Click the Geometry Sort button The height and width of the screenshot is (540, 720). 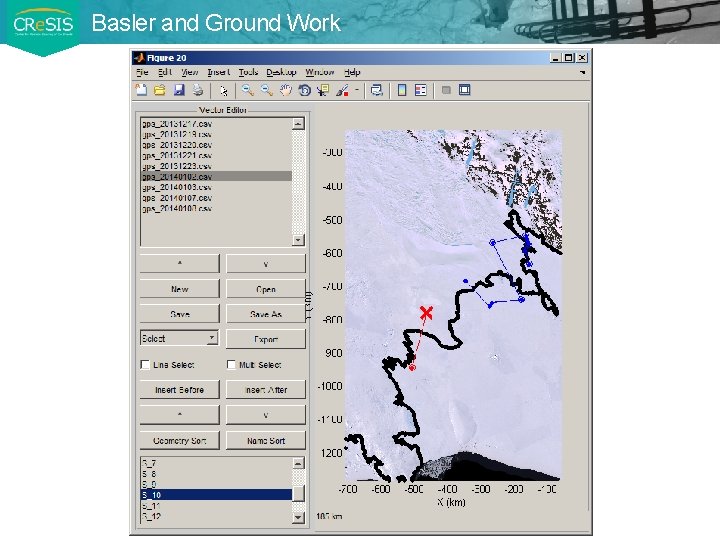tap(180, 440)
